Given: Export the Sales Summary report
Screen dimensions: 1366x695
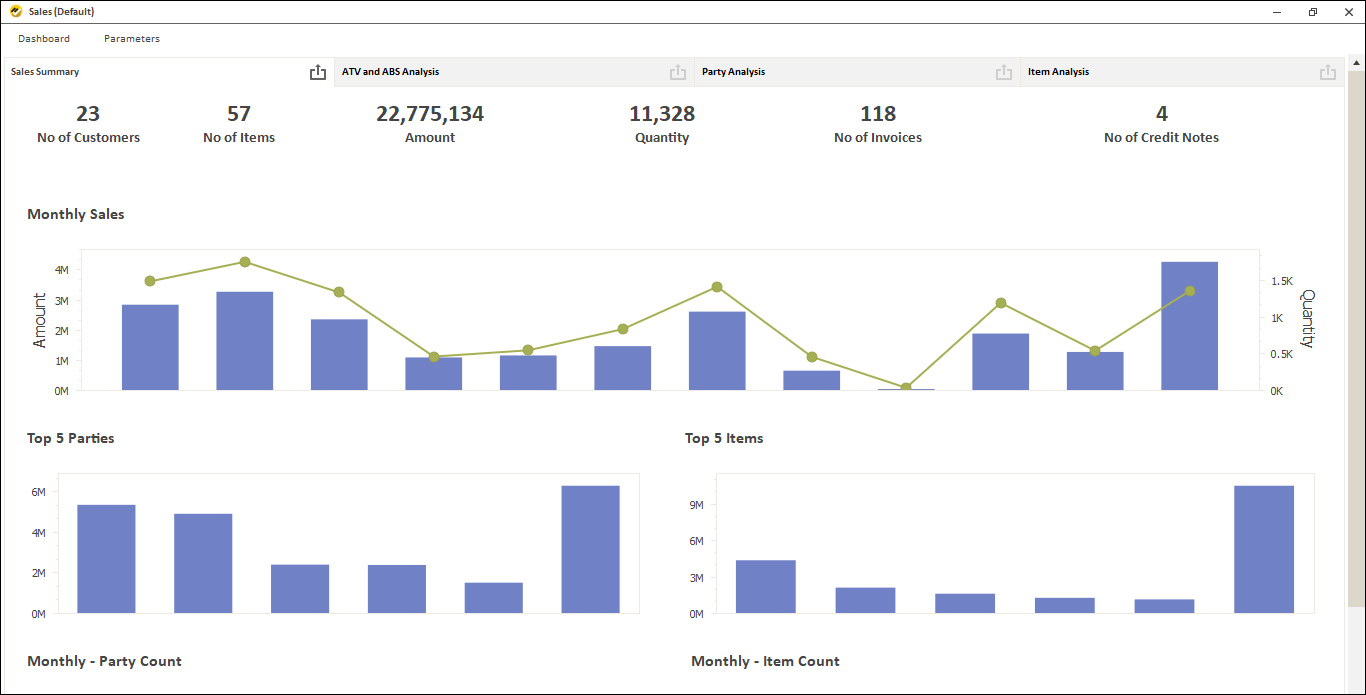Looking at the screenshot, I should click(x=318, y=71).
